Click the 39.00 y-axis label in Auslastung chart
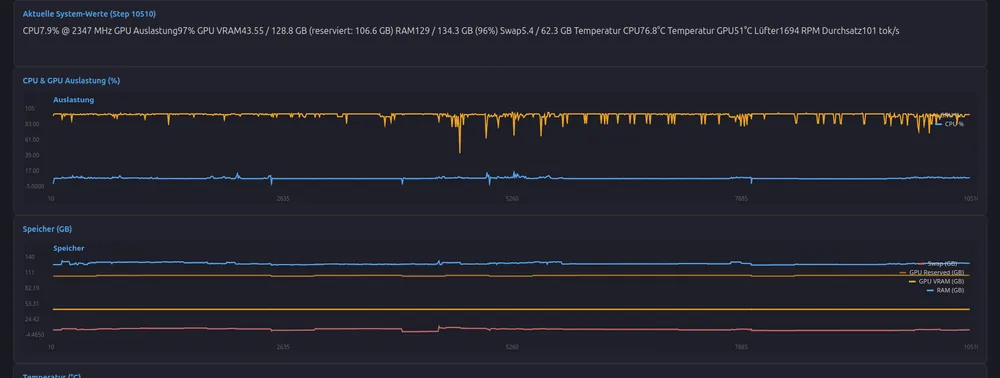1000x378 pixels. point(33,155)
